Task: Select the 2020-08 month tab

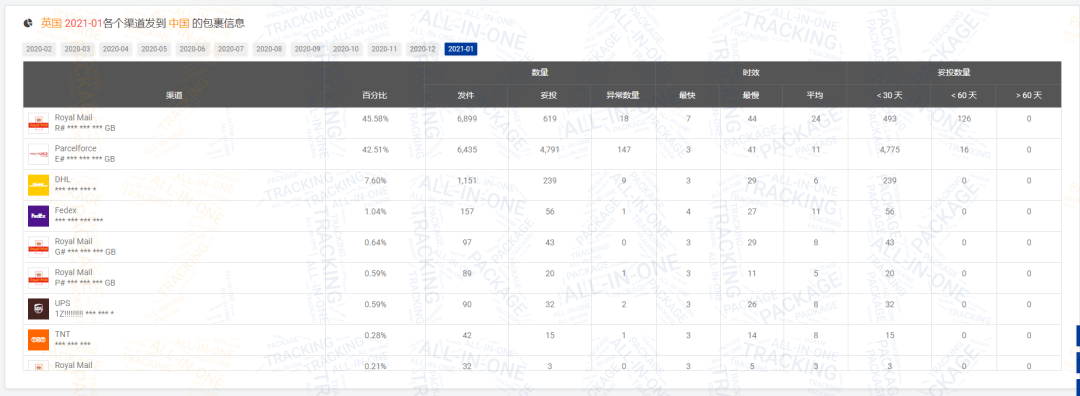Action: 269,49
